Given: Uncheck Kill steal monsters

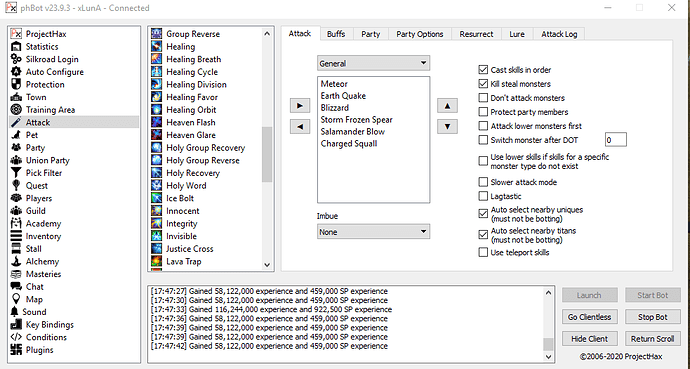Looking at the screenshot, I should (483, 84).
